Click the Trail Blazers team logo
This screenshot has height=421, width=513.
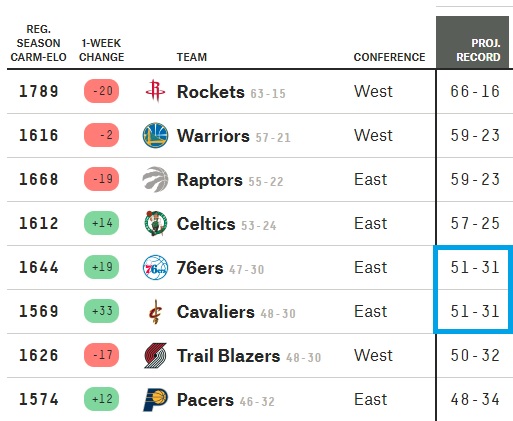(x=155, y=355)
